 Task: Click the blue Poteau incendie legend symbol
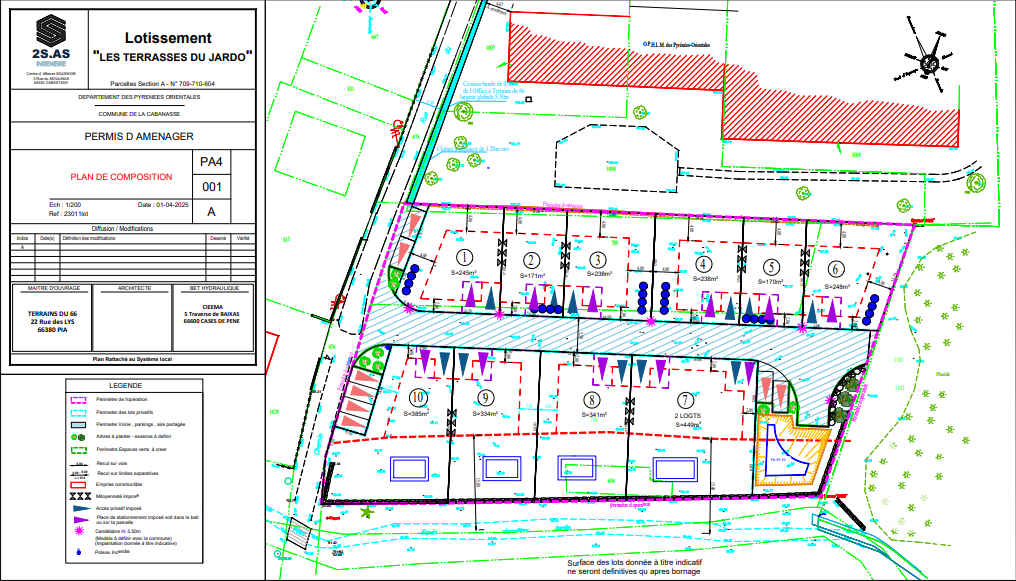tap(79, 550)
